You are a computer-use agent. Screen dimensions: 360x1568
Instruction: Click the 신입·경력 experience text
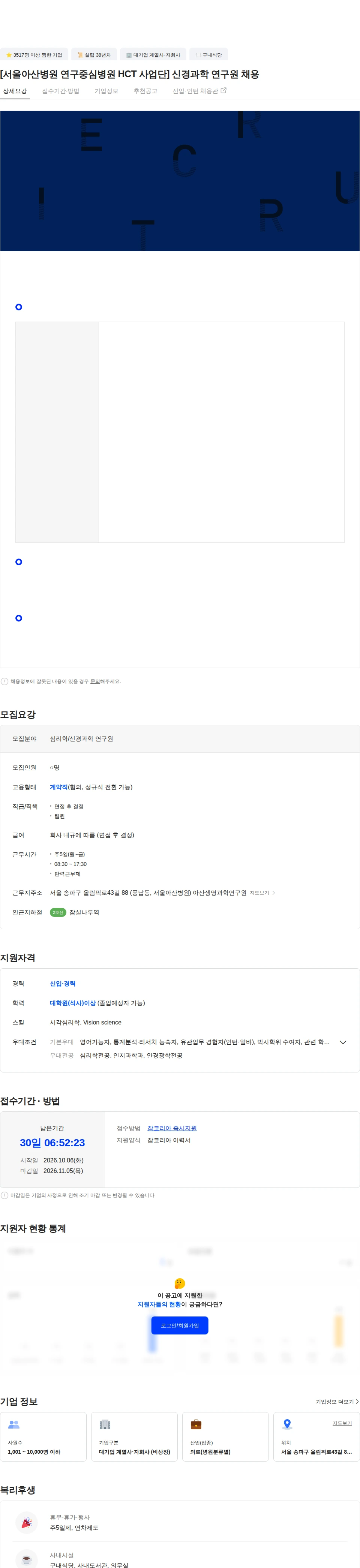pyautogui.click(x=63, y=984)
